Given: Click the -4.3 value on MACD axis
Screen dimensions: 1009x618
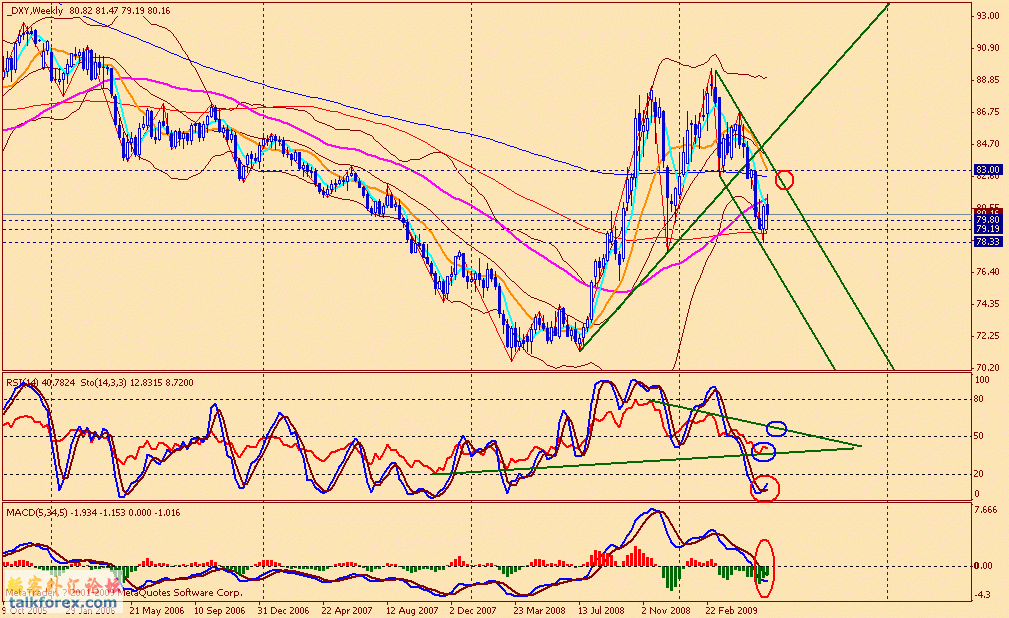Looking at the screenshot, I should click(983, 595).
